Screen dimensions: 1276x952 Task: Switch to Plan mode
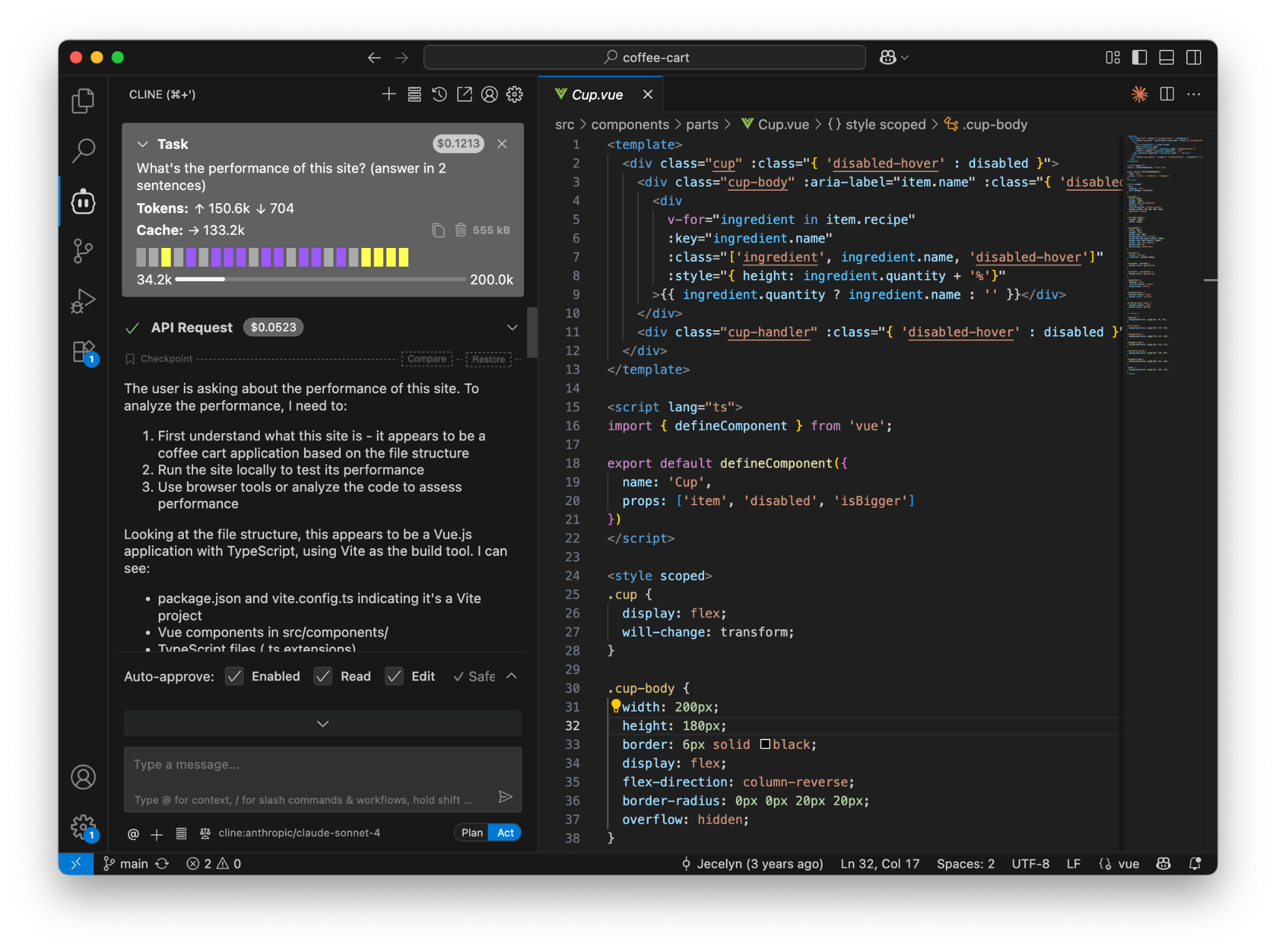(472, 832)
